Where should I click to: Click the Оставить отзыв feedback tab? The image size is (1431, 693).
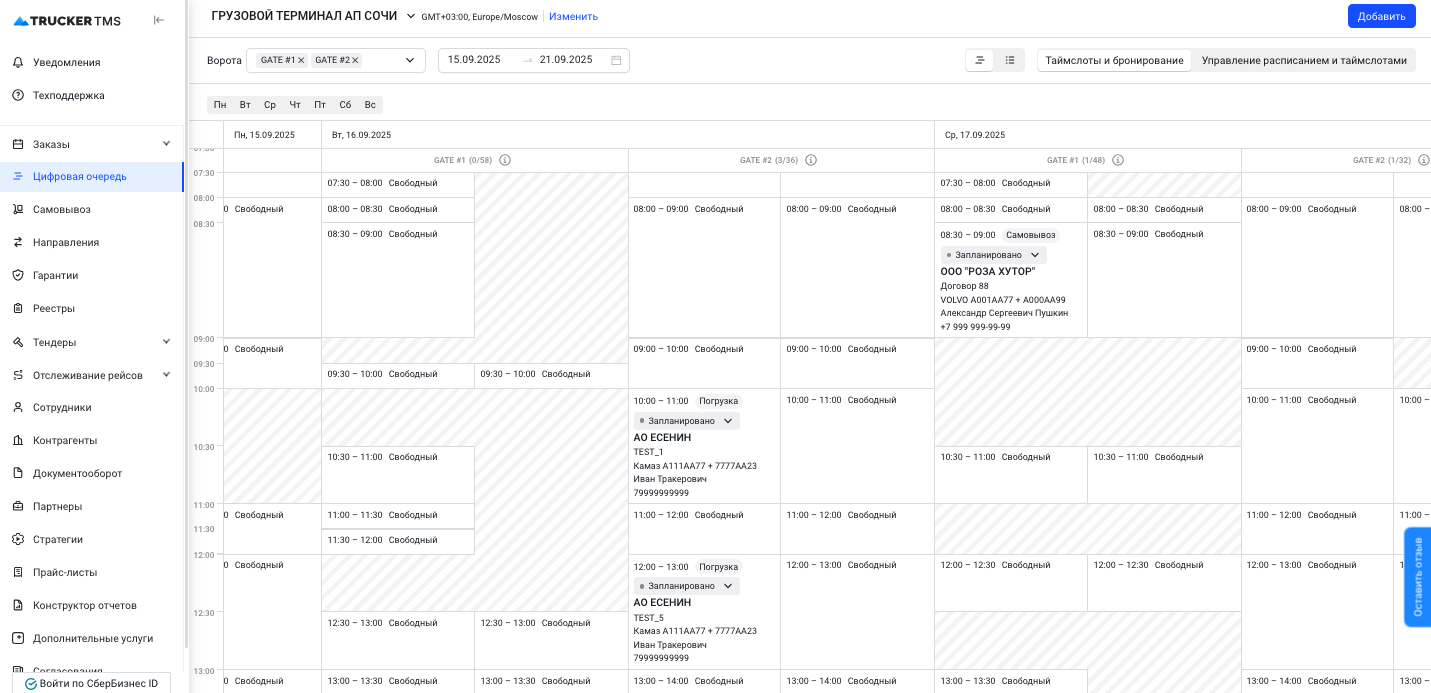pyautogui.click(x=1417, y=577)
